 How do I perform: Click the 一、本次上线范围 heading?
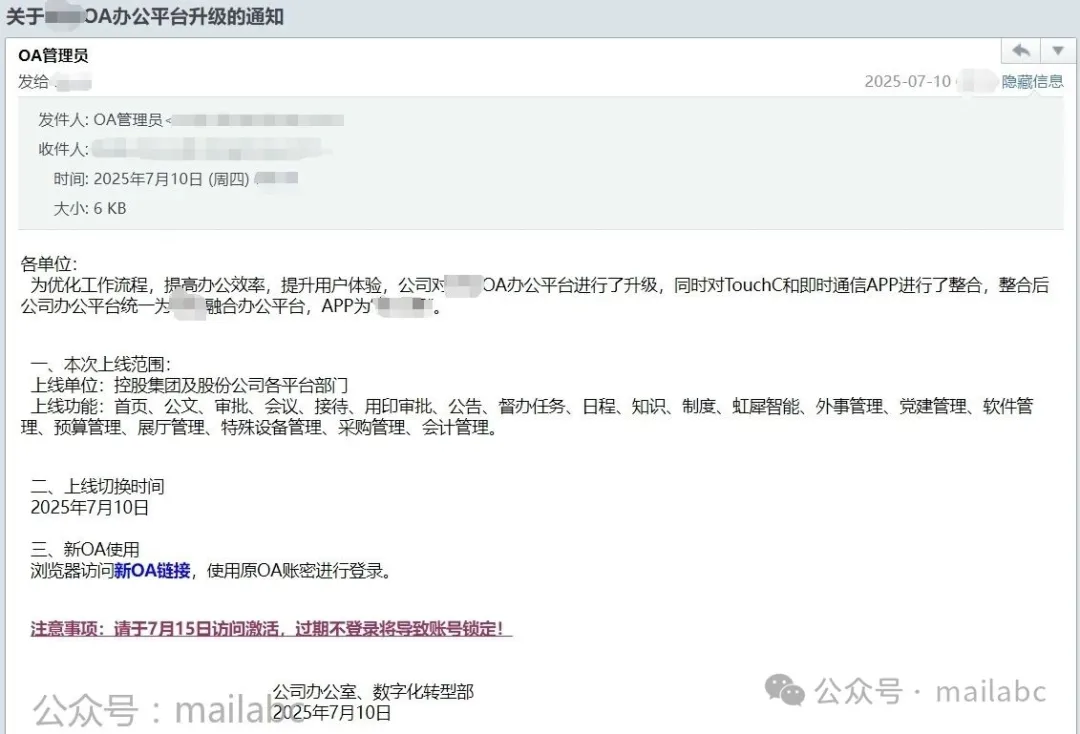tap(101, 364)
